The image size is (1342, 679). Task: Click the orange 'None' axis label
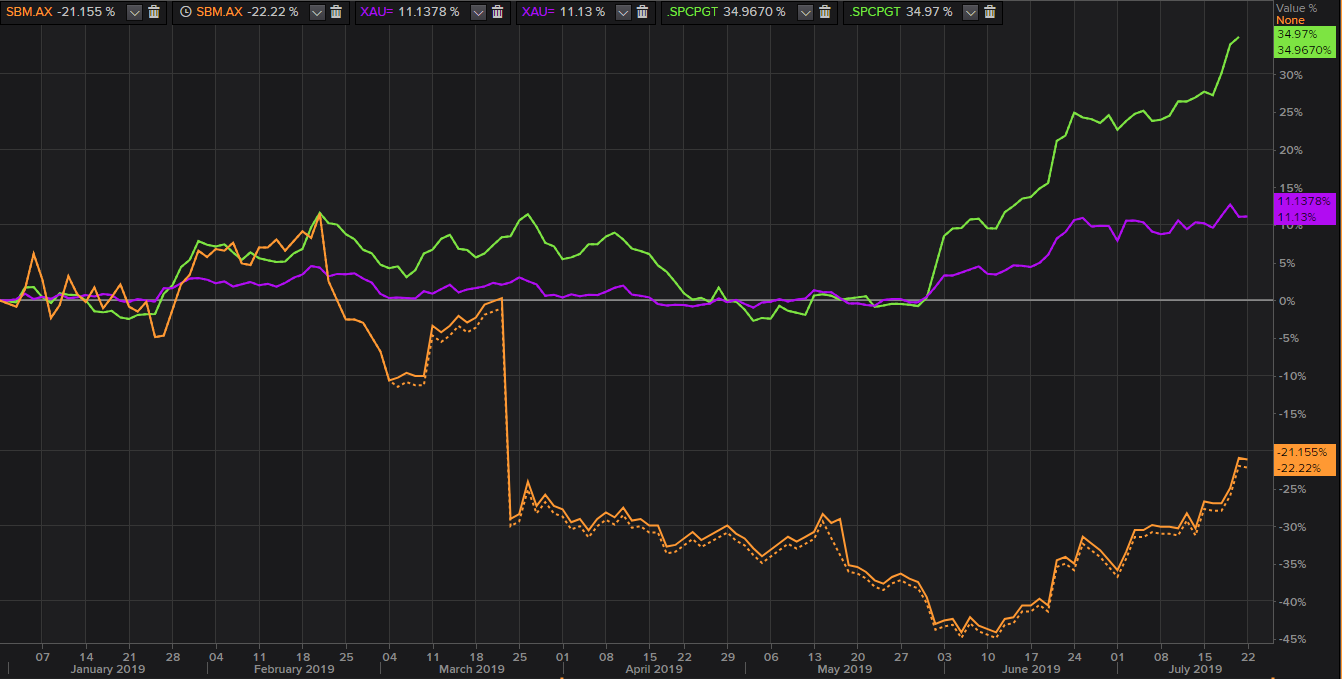pyautogui.click(x=1290, y=20)
